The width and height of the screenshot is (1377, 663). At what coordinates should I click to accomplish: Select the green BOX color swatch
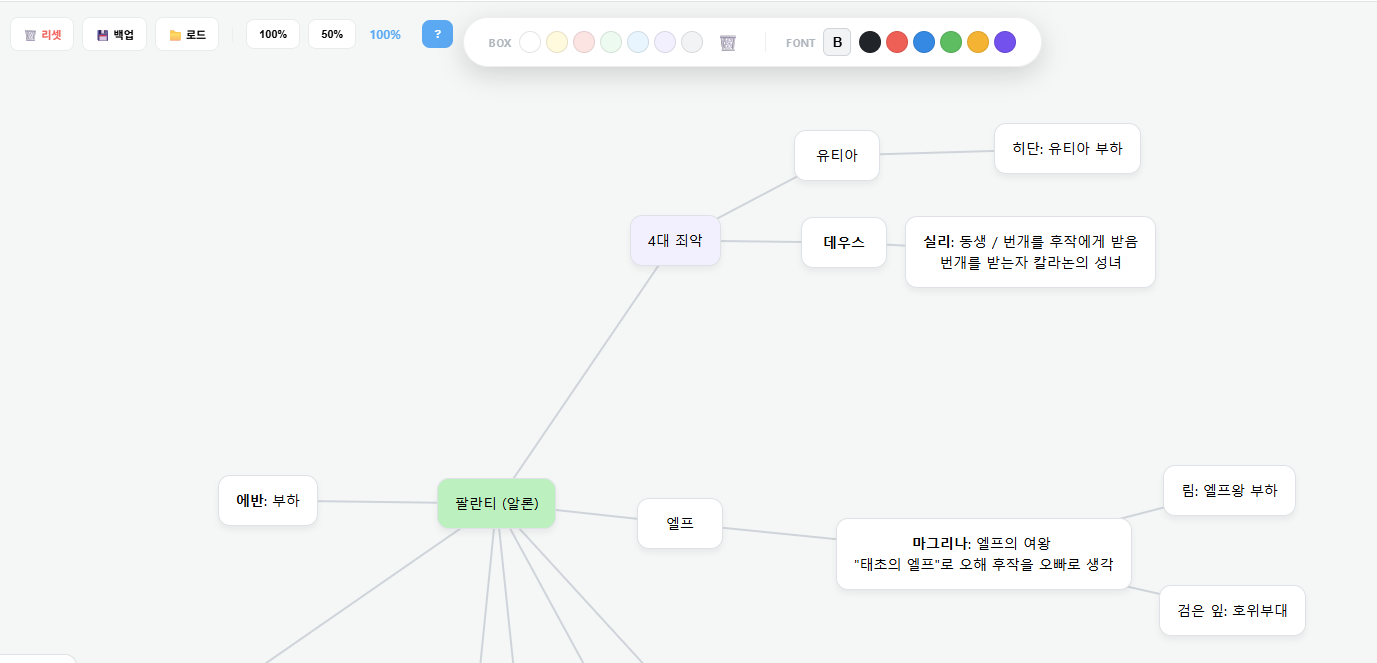click(610, 42)
